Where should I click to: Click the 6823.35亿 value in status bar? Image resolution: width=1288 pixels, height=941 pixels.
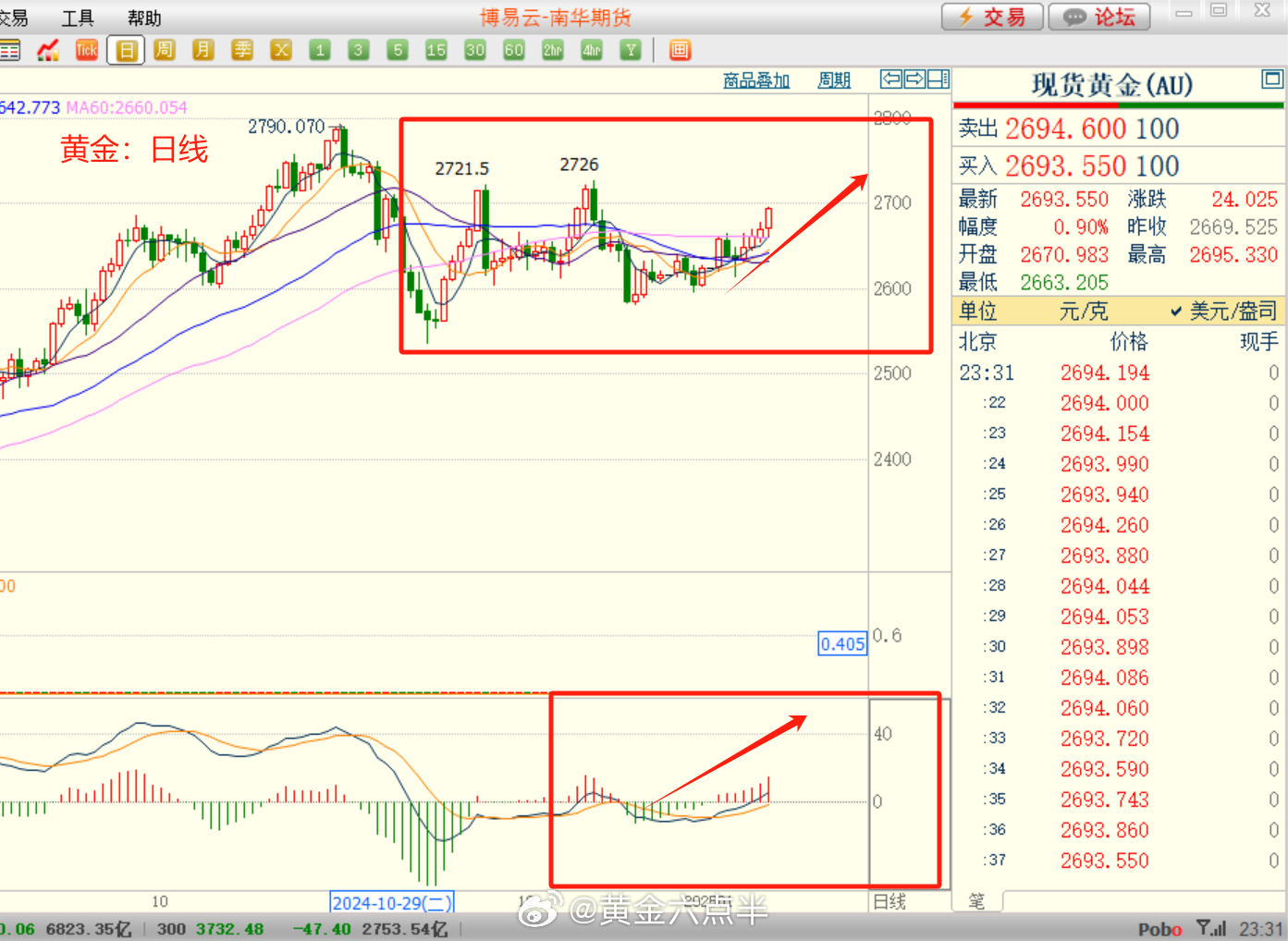click(89, 929)
